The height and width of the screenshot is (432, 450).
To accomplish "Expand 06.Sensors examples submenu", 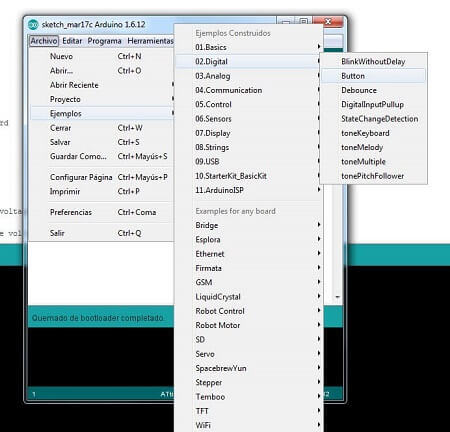I will coord(249,119).
